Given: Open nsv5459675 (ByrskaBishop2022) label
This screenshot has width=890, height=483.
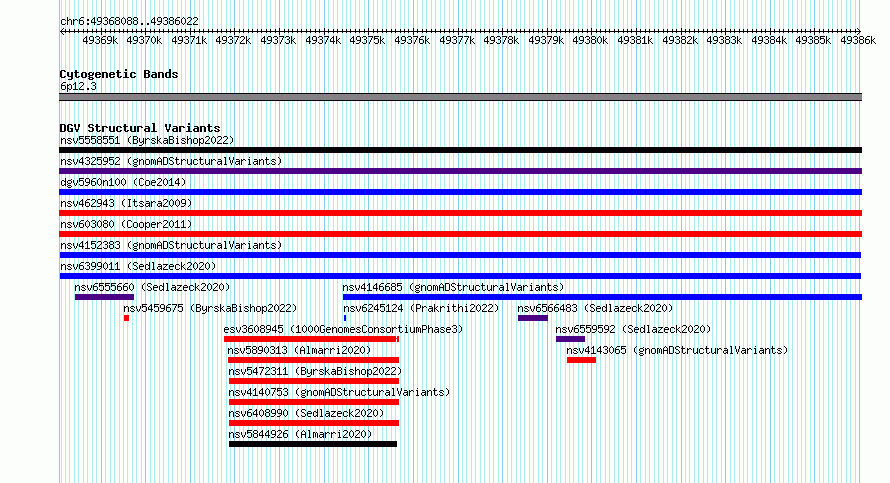Looking at the screenshot, I should [x=210, y=308].
